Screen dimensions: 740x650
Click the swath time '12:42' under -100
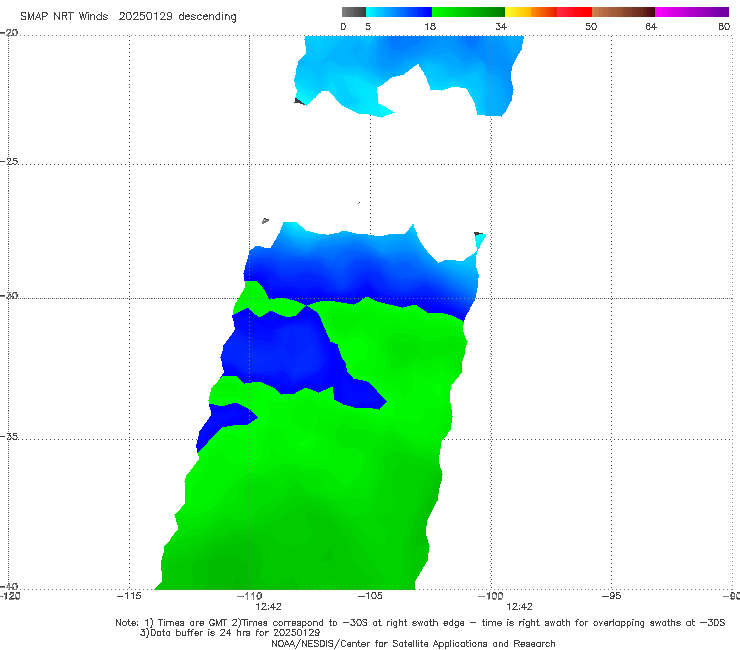(519, 607)
